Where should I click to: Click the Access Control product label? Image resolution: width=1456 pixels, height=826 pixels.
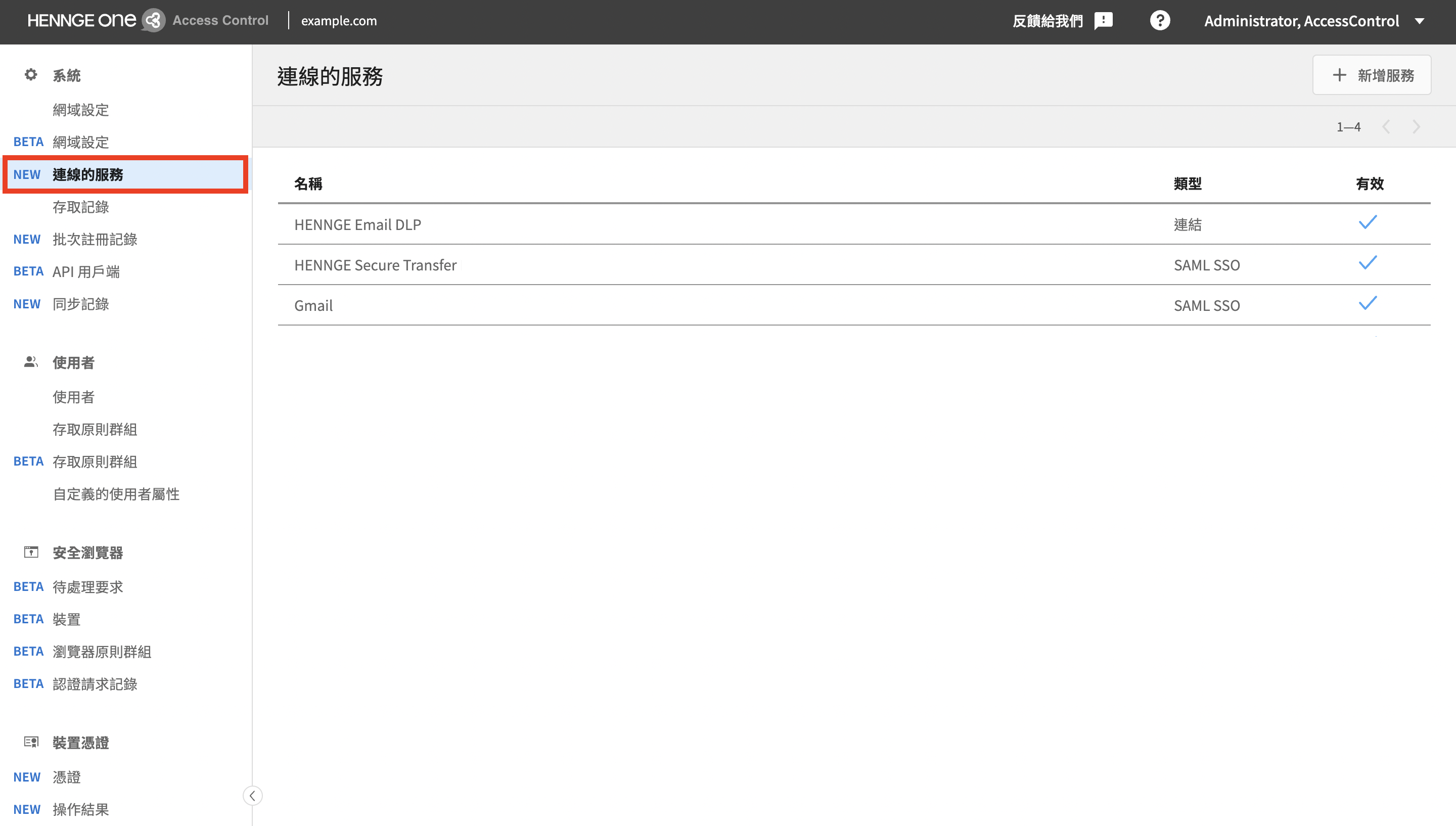click(x=220, y=20)
